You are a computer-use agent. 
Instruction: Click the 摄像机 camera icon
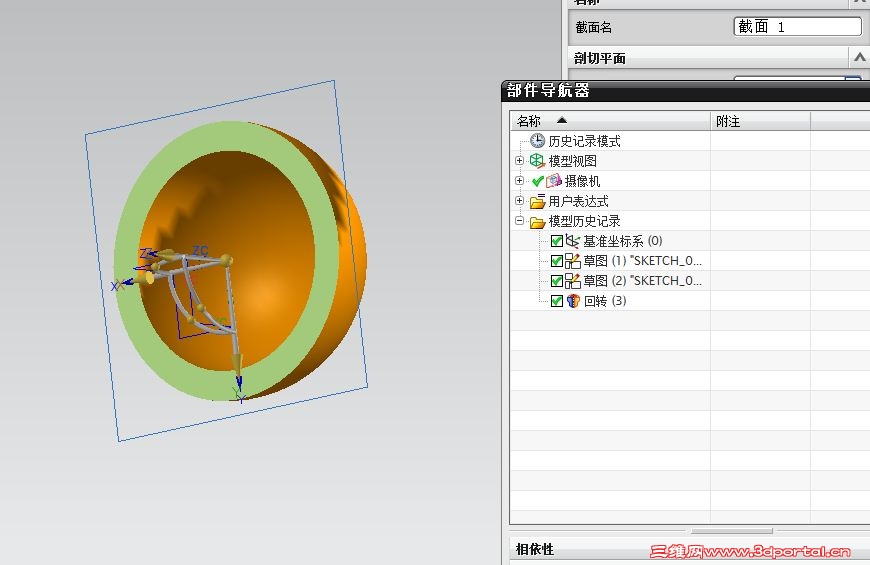tap(554, 181)
